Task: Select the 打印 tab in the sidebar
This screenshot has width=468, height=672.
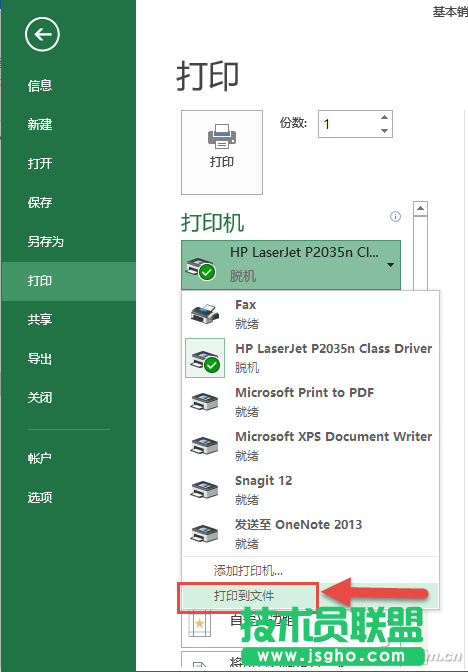Action: pyautogui.click(x=69, y=281)
